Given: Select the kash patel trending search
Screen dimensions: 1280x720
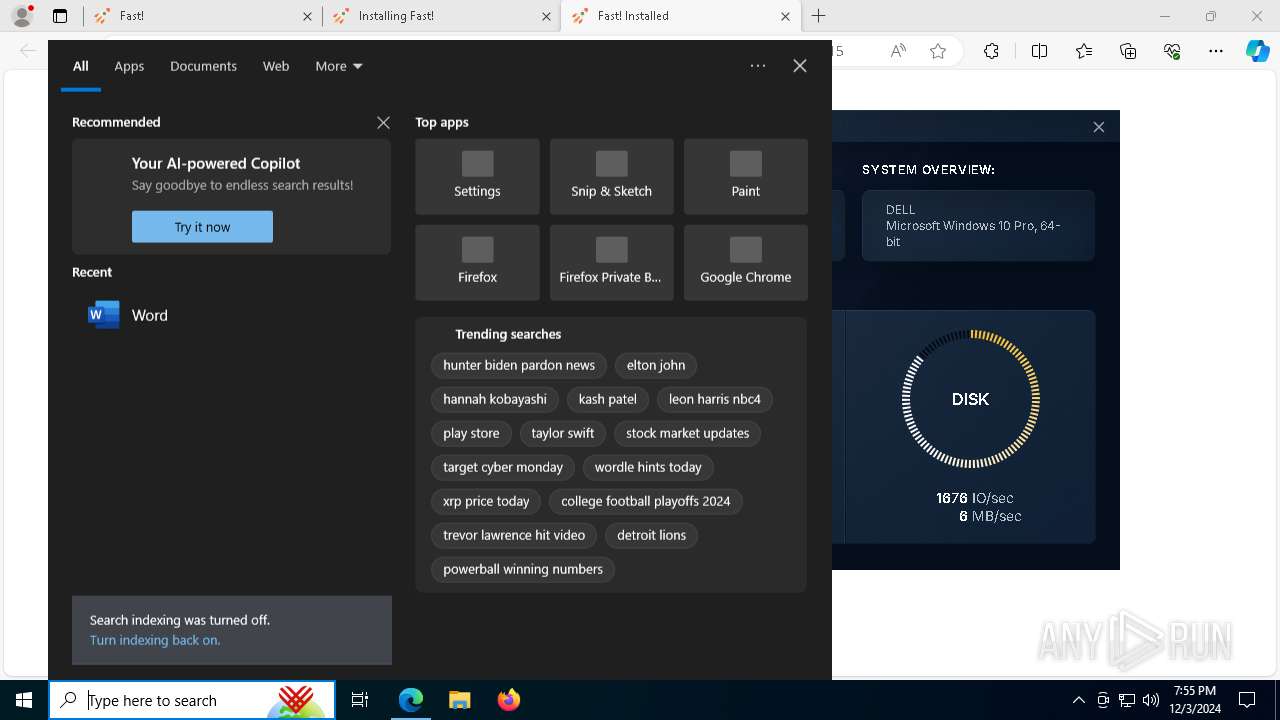Looking at the screenshot, I should tap(607, 399).
